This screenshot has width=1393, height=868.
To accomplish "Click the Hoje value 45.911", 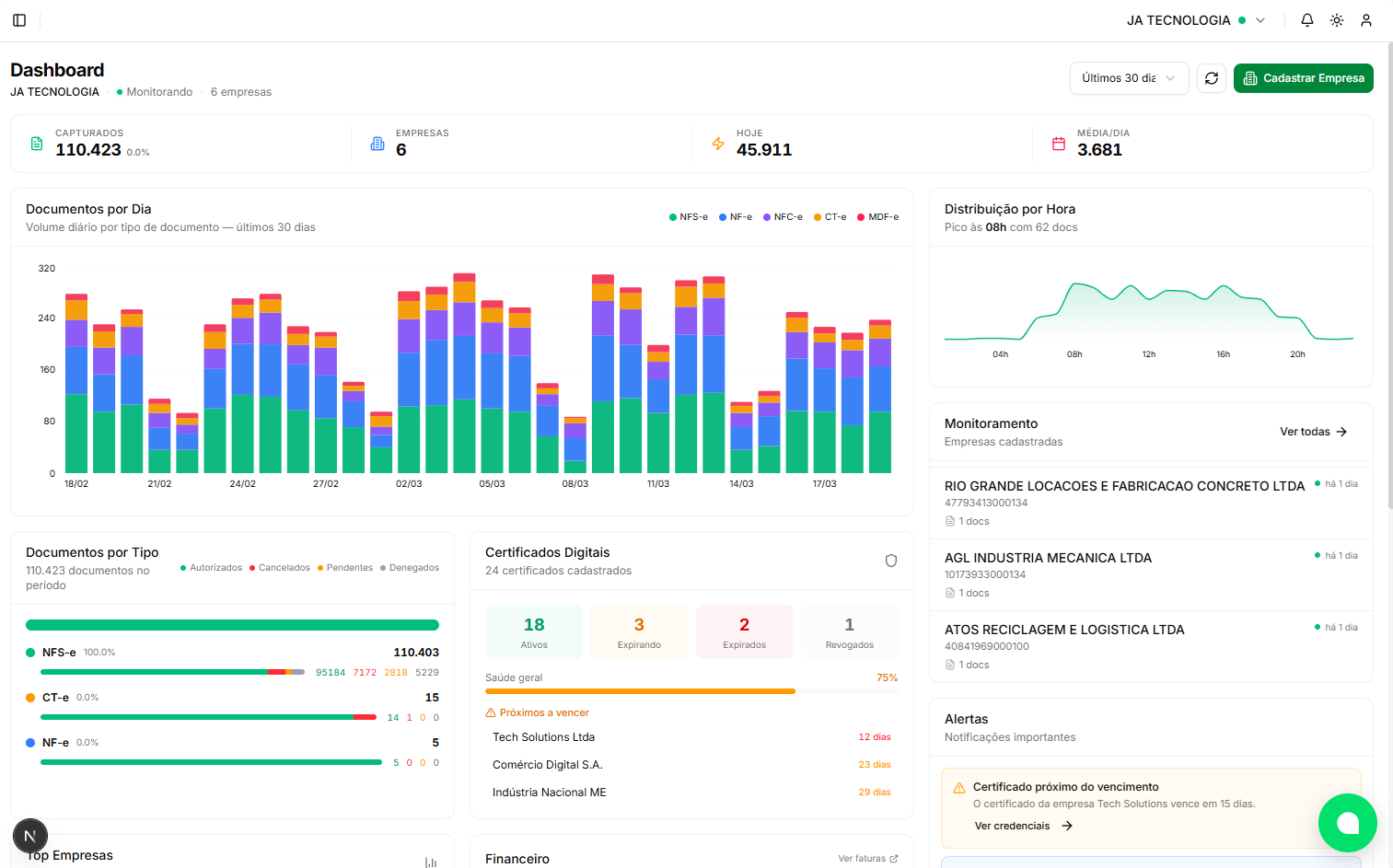I will pos(764,150).
